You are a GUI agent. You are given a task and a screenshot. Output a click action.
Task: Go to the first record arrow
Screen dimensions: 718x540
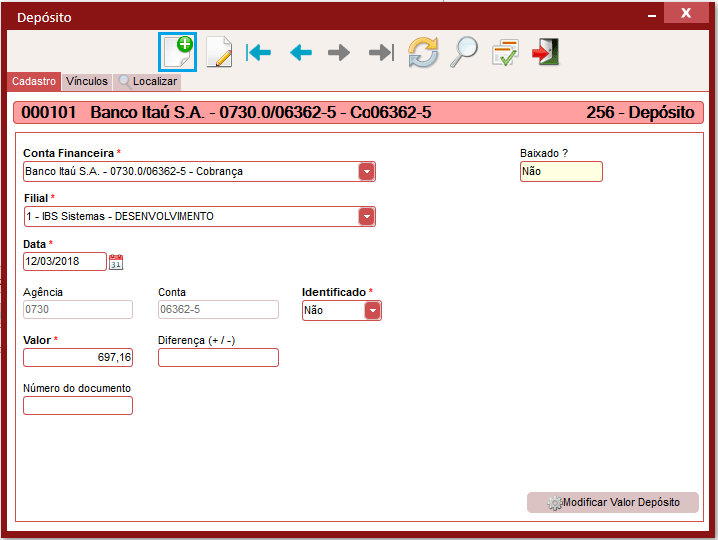[x=258, y=52]
